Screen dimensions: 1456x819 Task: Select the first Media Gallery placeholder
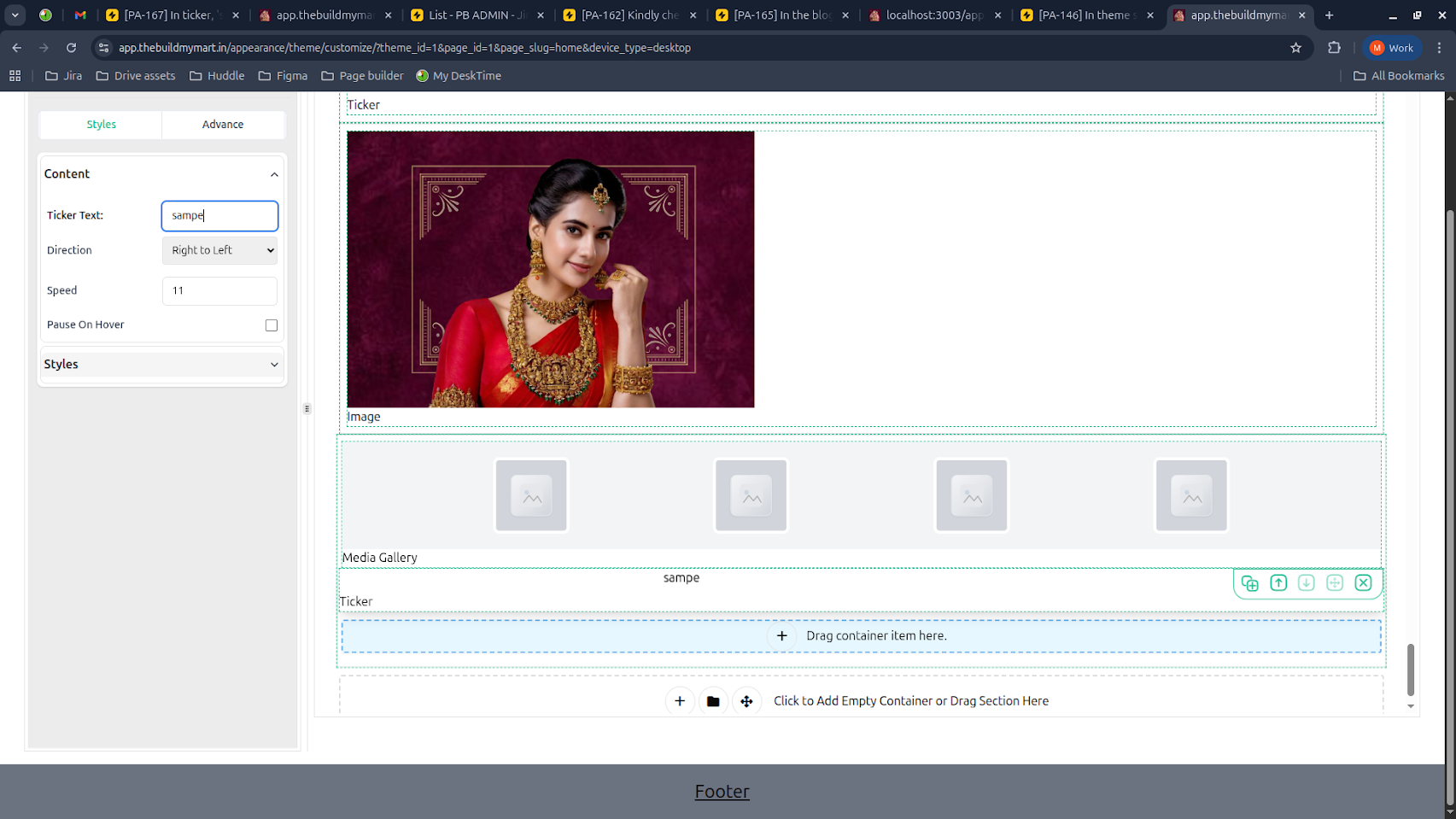[531, 496]
